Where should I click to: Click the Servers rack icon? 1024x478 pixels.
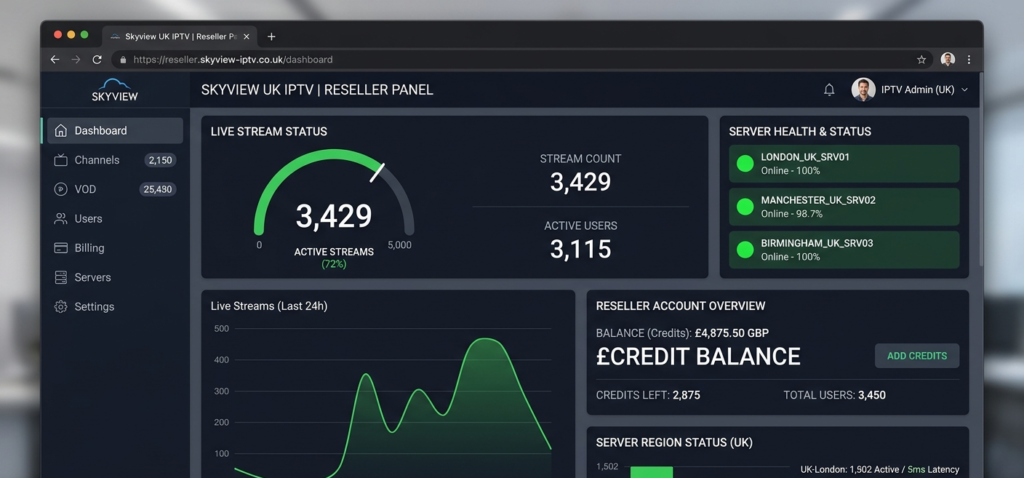point(61,278)
